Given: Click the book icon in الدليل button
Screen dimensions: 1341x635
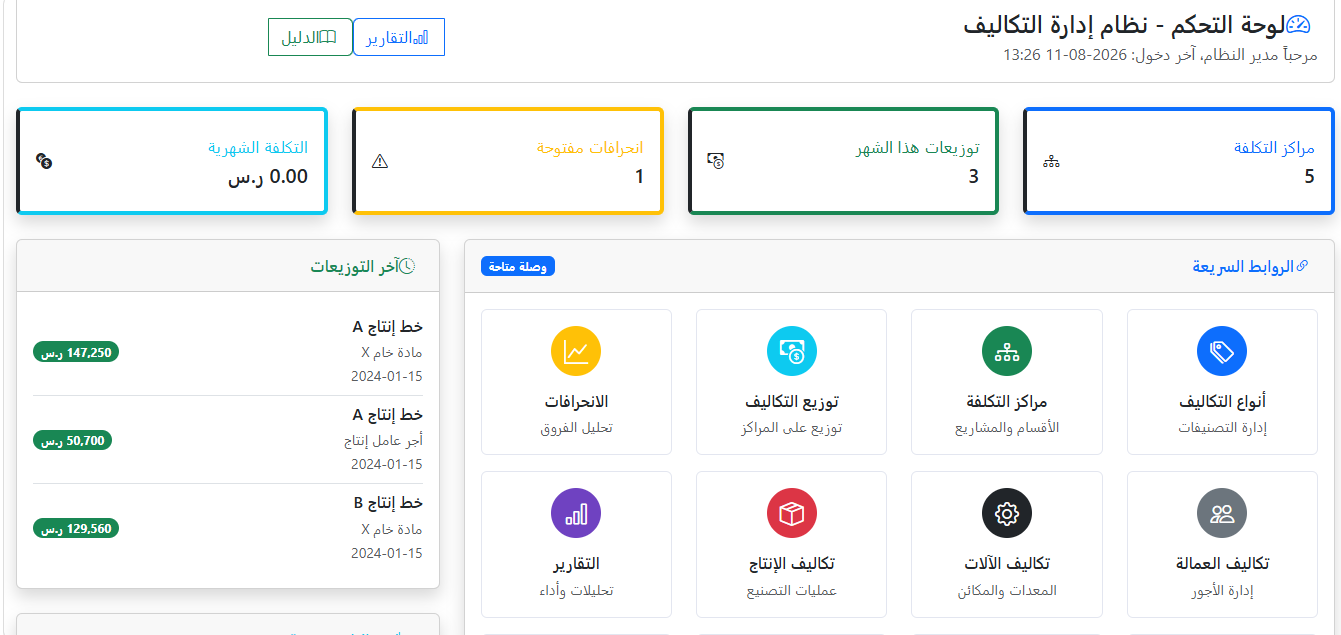Looking at the screenshot, I should pyautogui.click(x=327, y=37).
